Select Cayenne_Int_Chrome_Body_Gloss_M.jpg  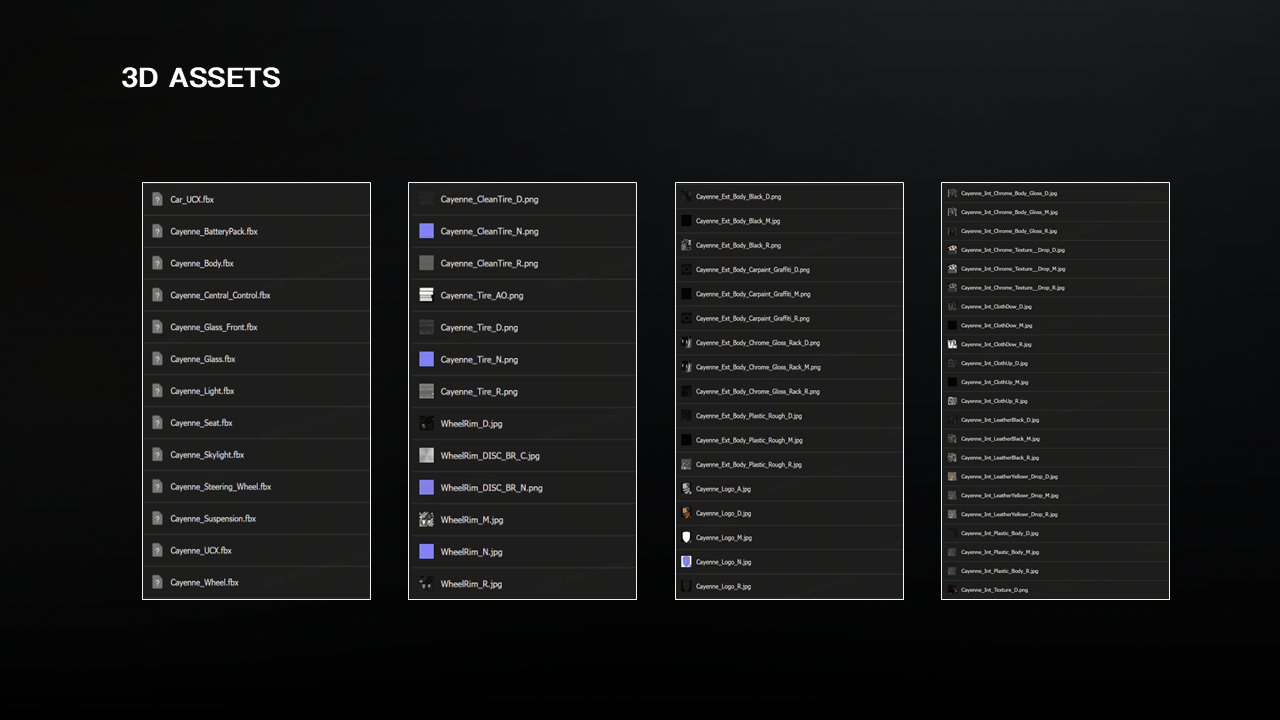(1009, 212)
